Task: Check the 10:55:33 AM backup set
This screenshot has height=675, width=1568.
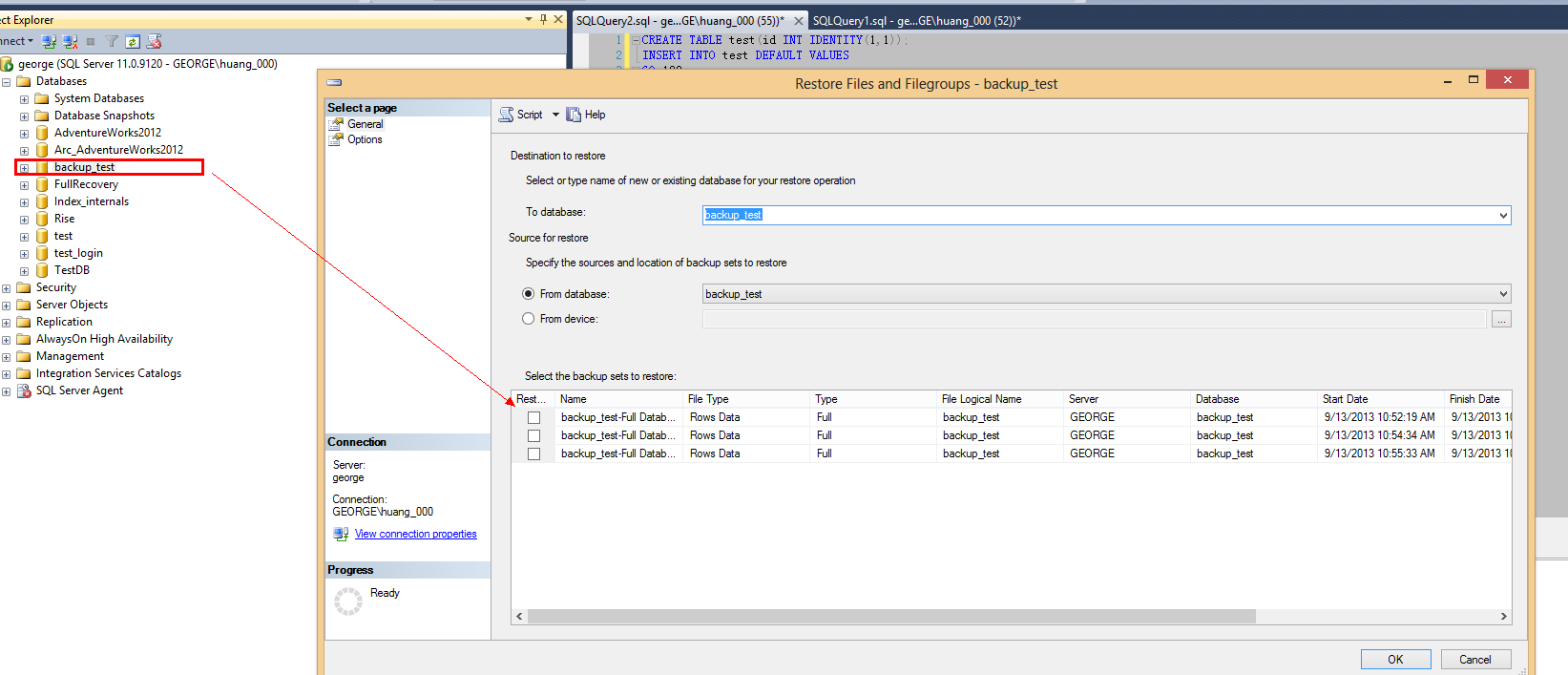Action: [x=534, y=454]
